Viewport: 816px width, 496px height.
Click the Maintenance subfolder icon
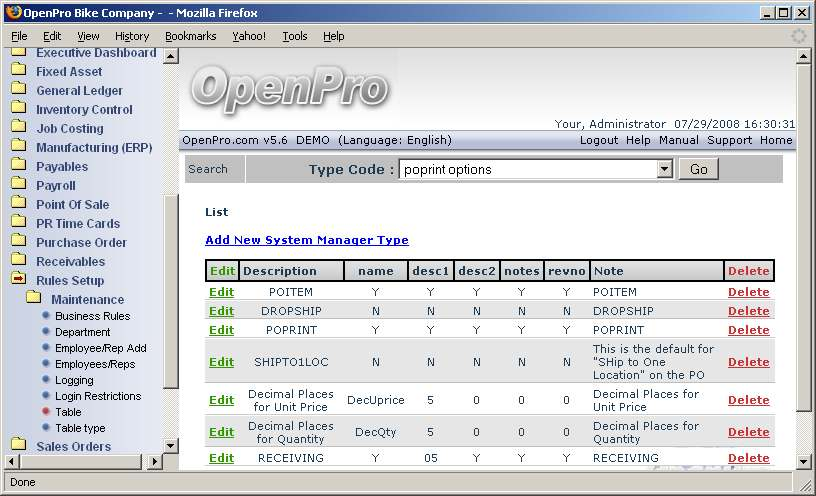click(33, 299)
